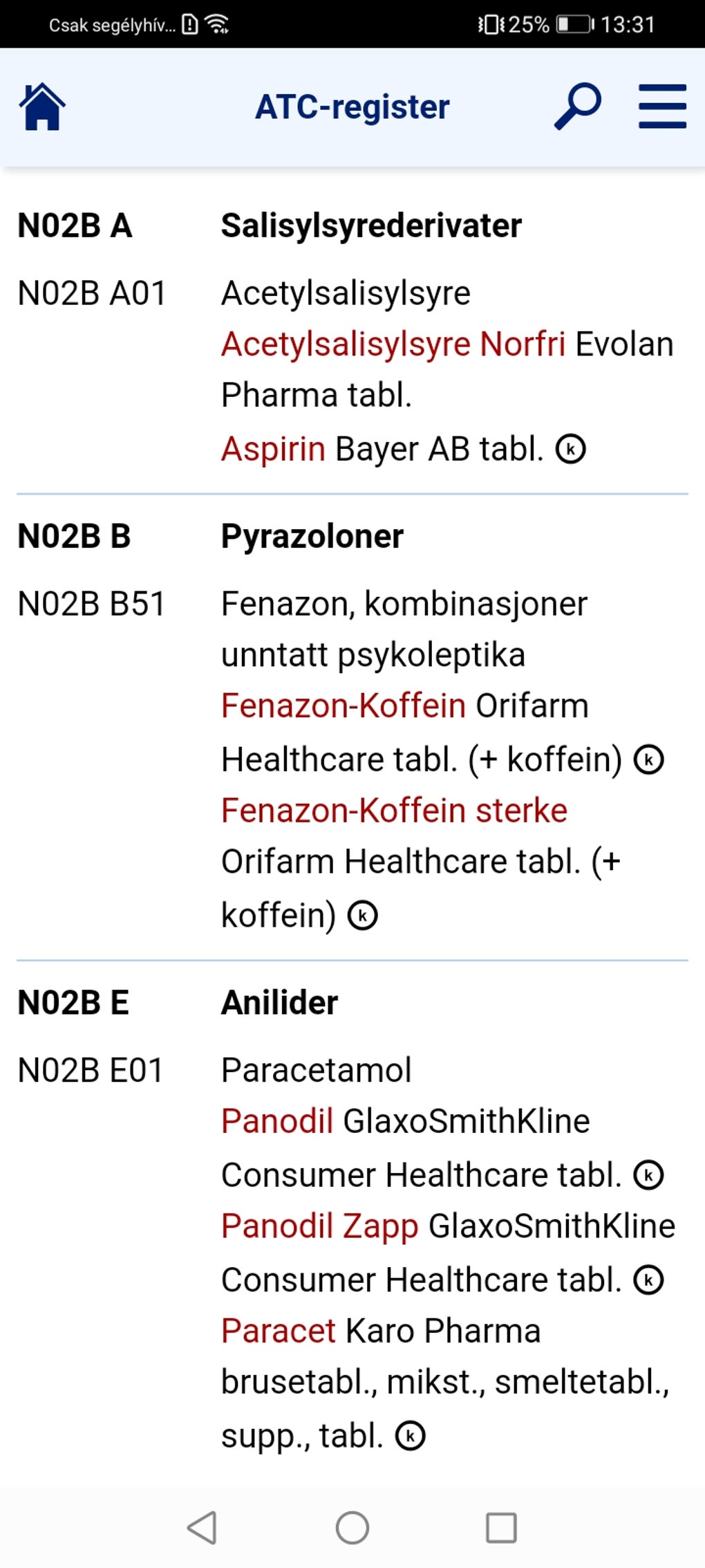Open the Fenazon-Koffein link

click(x=344, y=705)
